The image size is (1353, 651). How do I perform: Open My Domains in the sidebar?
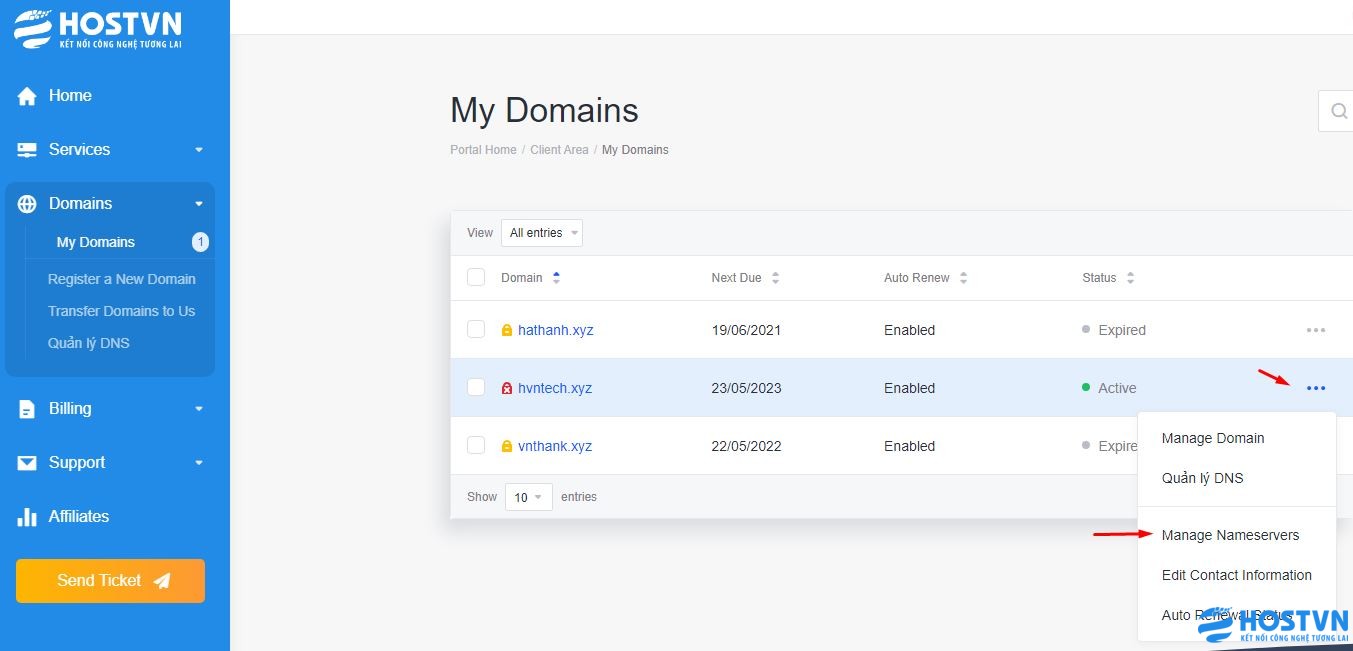(x=96, y=242)
